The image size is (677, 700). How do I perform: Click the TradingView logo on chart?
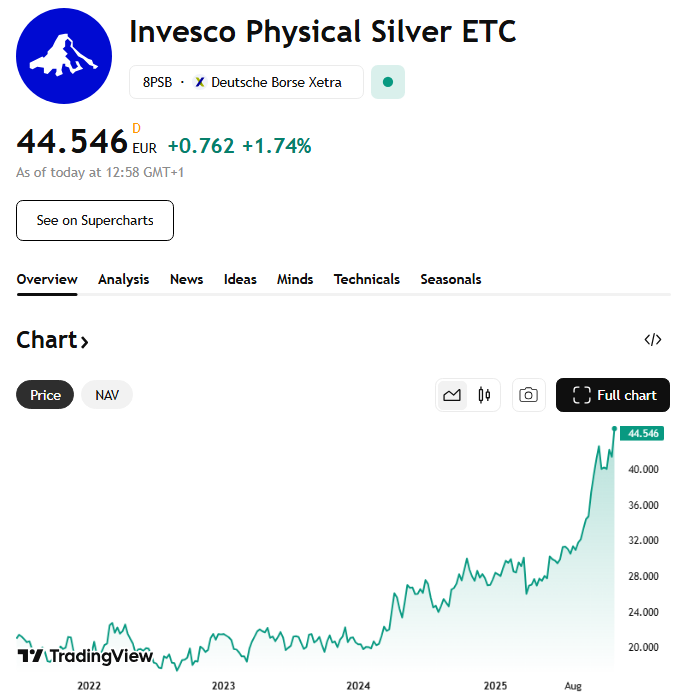(x=86, y=656)
